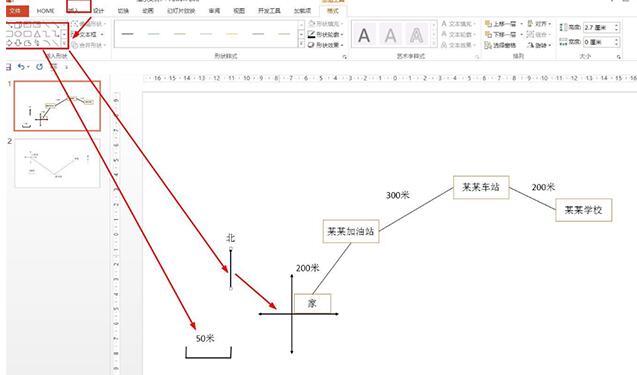Open the 设计 (Design) ribbon tab
The image size is (637, 375).
(99, 11)
